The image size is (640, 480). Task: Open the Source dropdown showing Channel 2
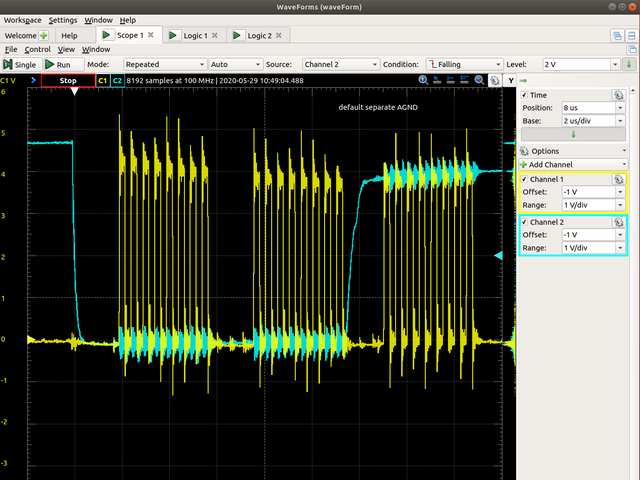pyautogui.click(x=340, y=64)
